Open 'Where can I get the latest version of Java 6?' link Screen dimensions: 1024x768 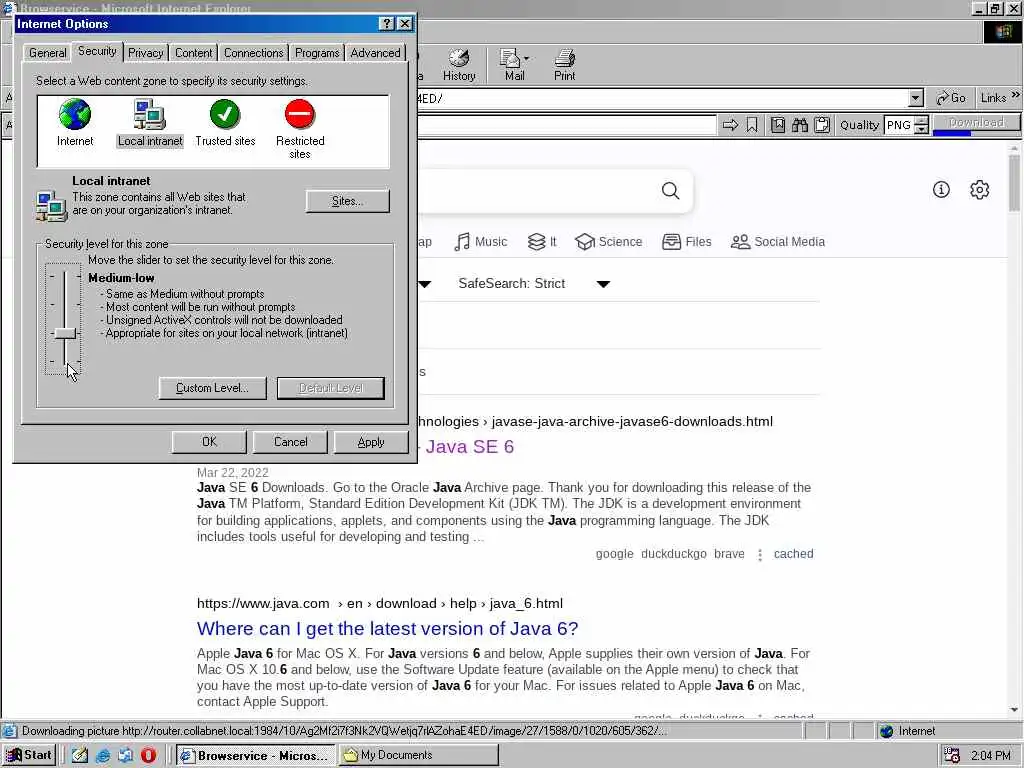387,628
